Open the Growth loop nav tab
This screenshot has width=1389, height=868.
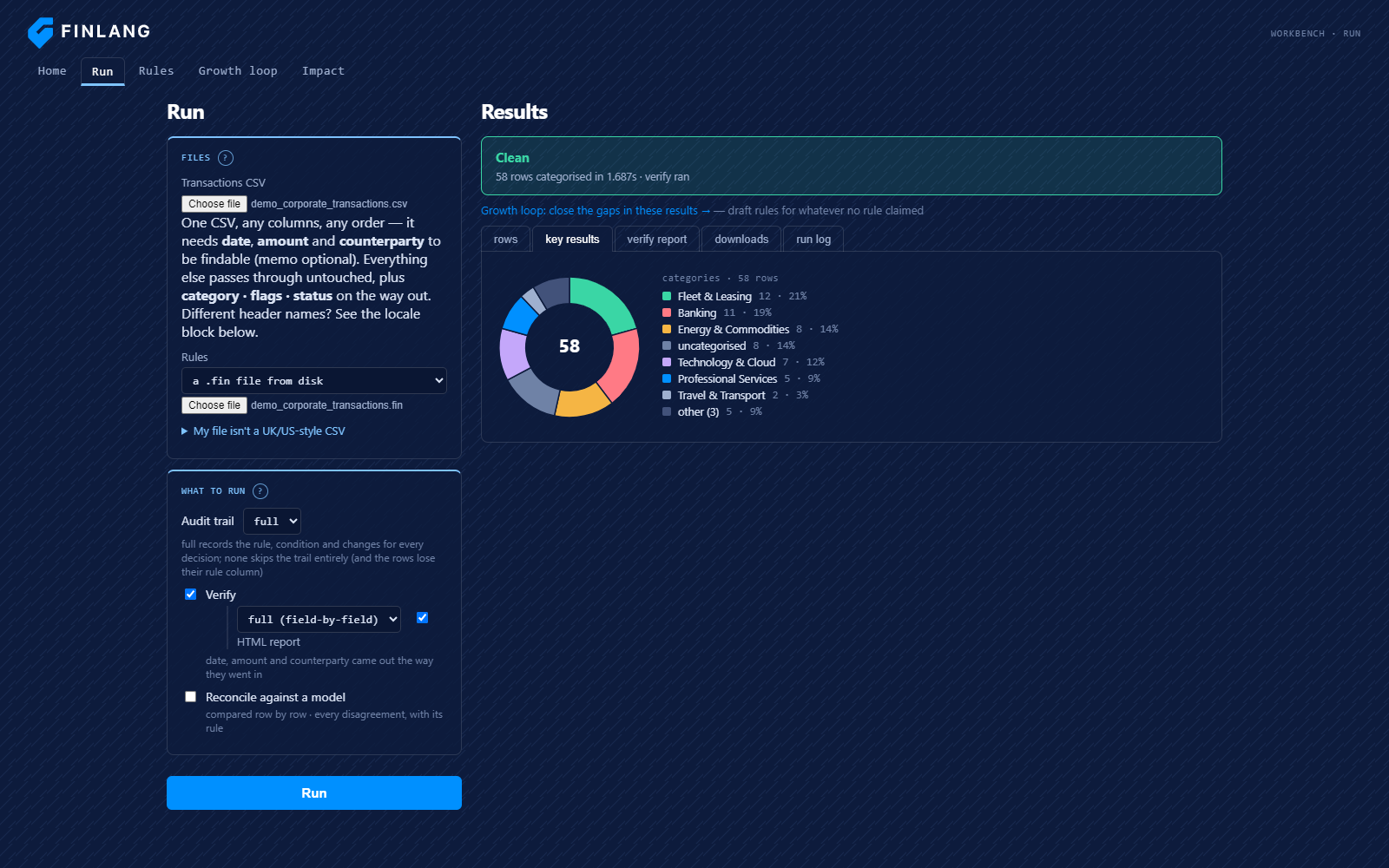click(238, 71)
